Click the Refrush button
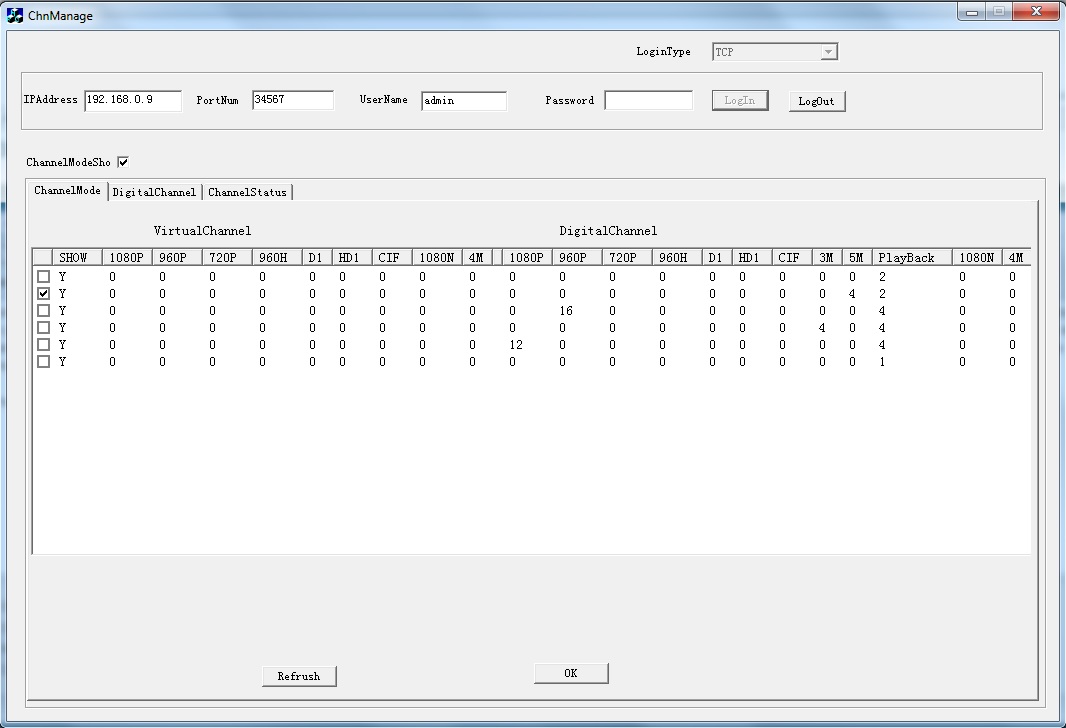Image resolution: width=1066 pixels, height=728 pixels. point(299,676)
